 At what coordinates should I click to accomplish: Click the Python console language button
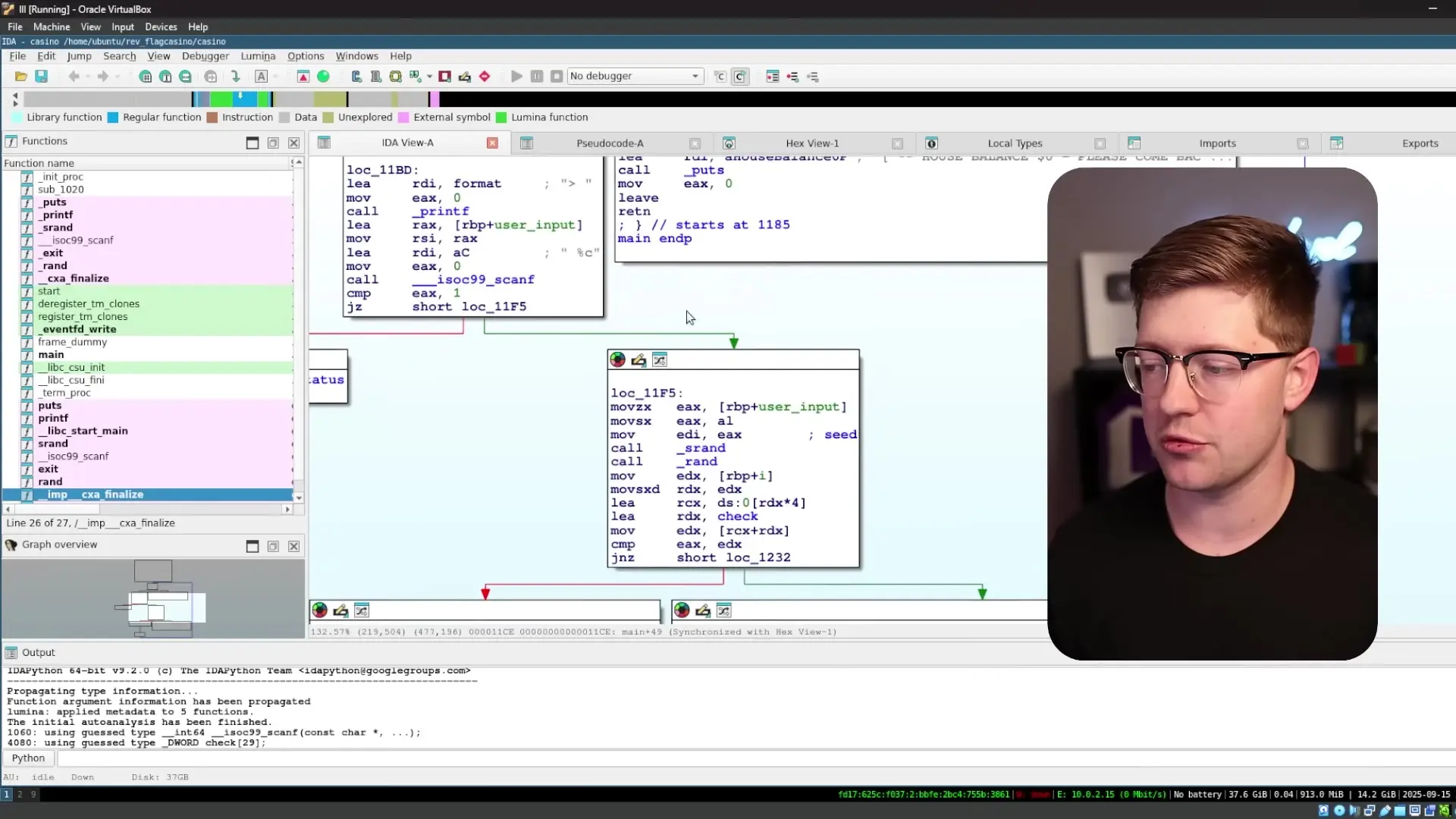(28, 758)
